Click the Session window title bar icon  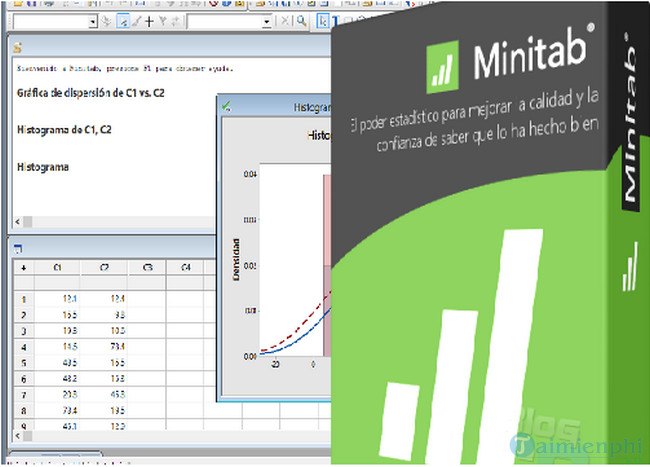[x=17, y=48]
